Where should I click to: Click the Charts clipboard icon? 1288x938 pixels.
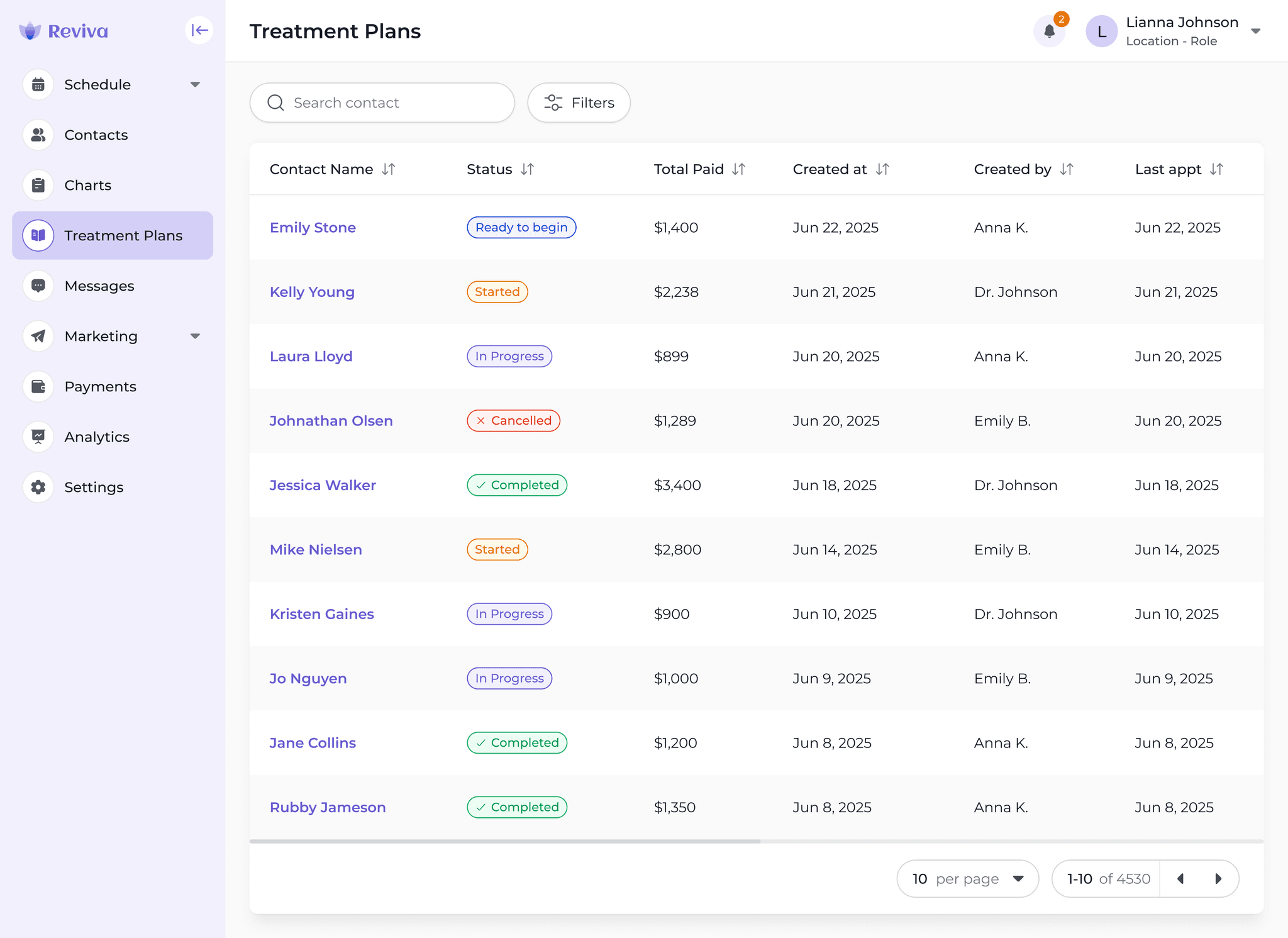(38, 185)
